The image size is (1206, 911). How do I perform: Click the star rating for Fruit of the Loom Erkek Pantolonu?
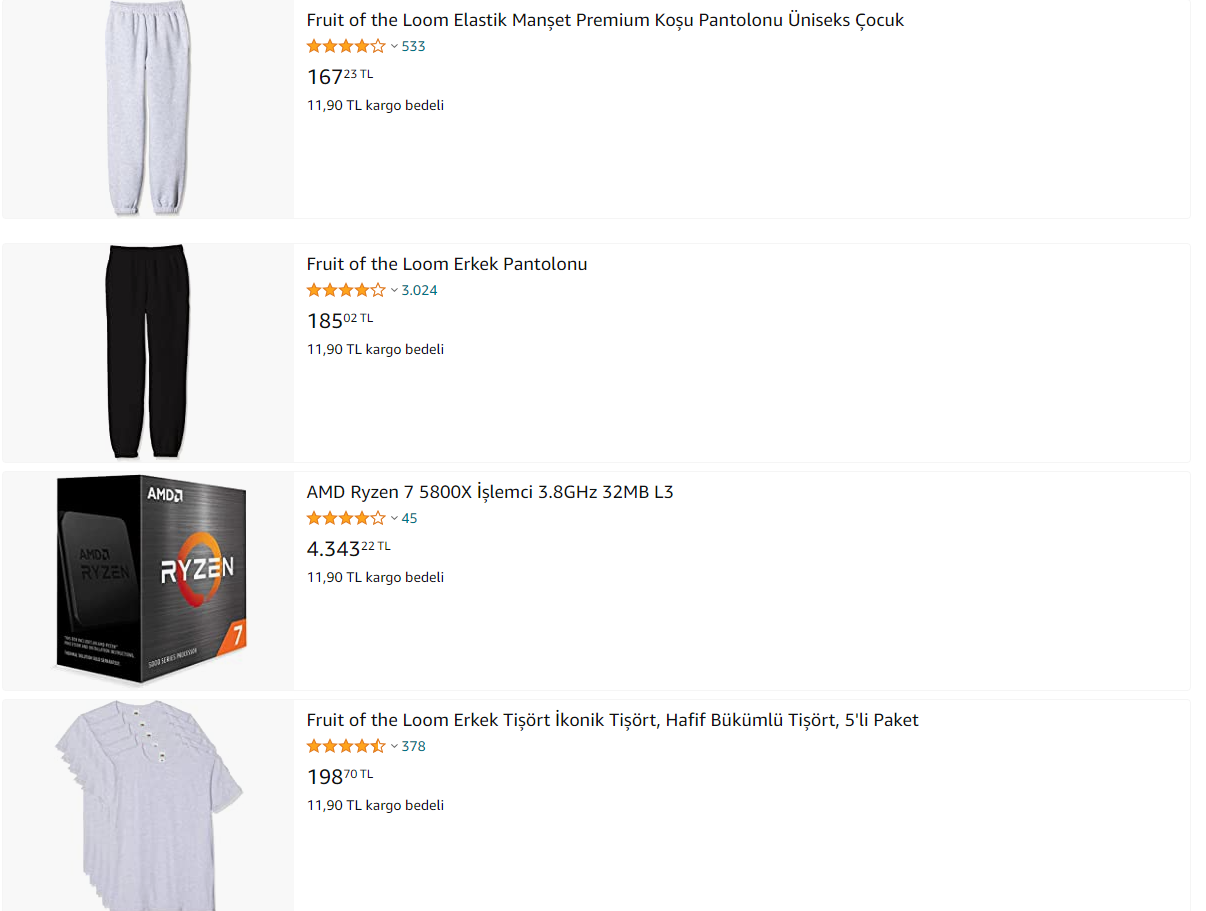coord(345,290)
